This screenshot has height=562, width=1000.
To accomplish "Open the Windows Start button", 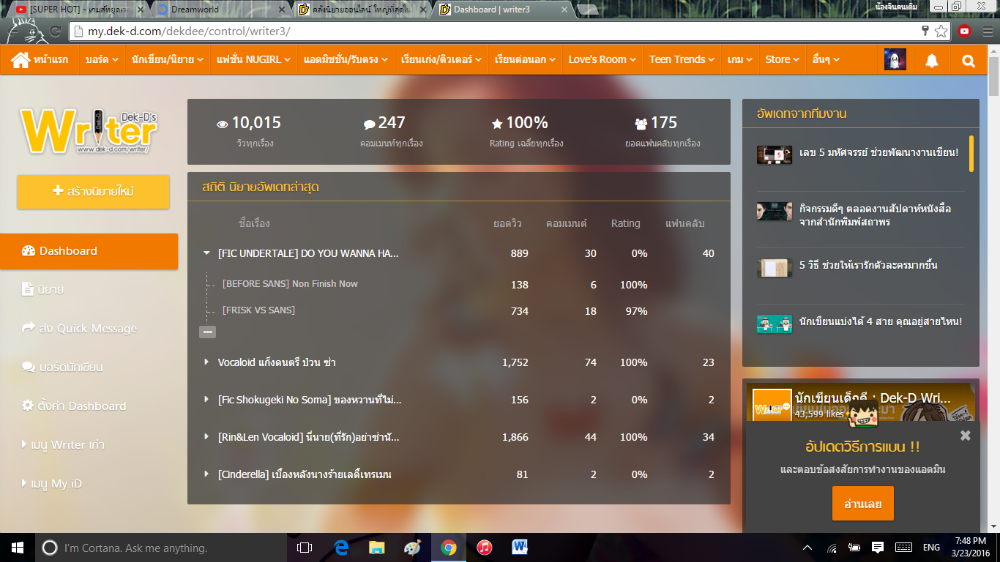I will click(17, 547).
